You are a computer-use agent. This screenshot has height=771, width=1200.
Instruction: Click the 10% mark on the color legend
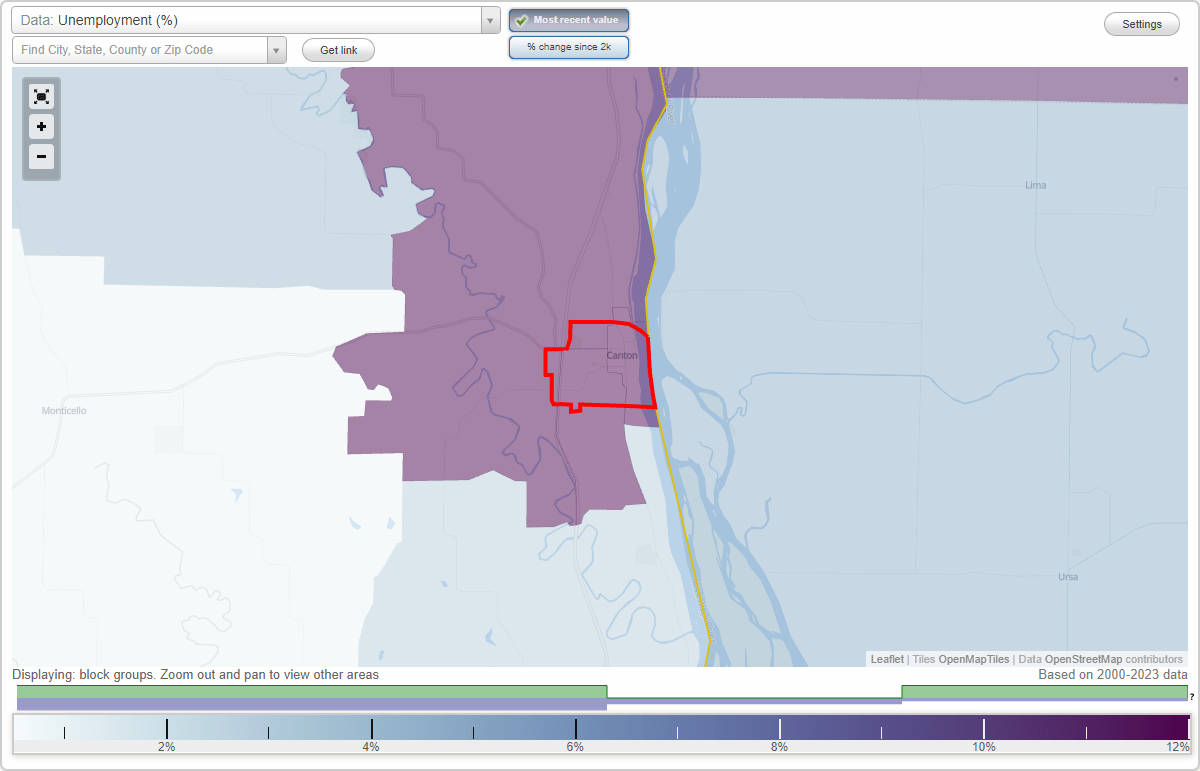click(984, 746)
